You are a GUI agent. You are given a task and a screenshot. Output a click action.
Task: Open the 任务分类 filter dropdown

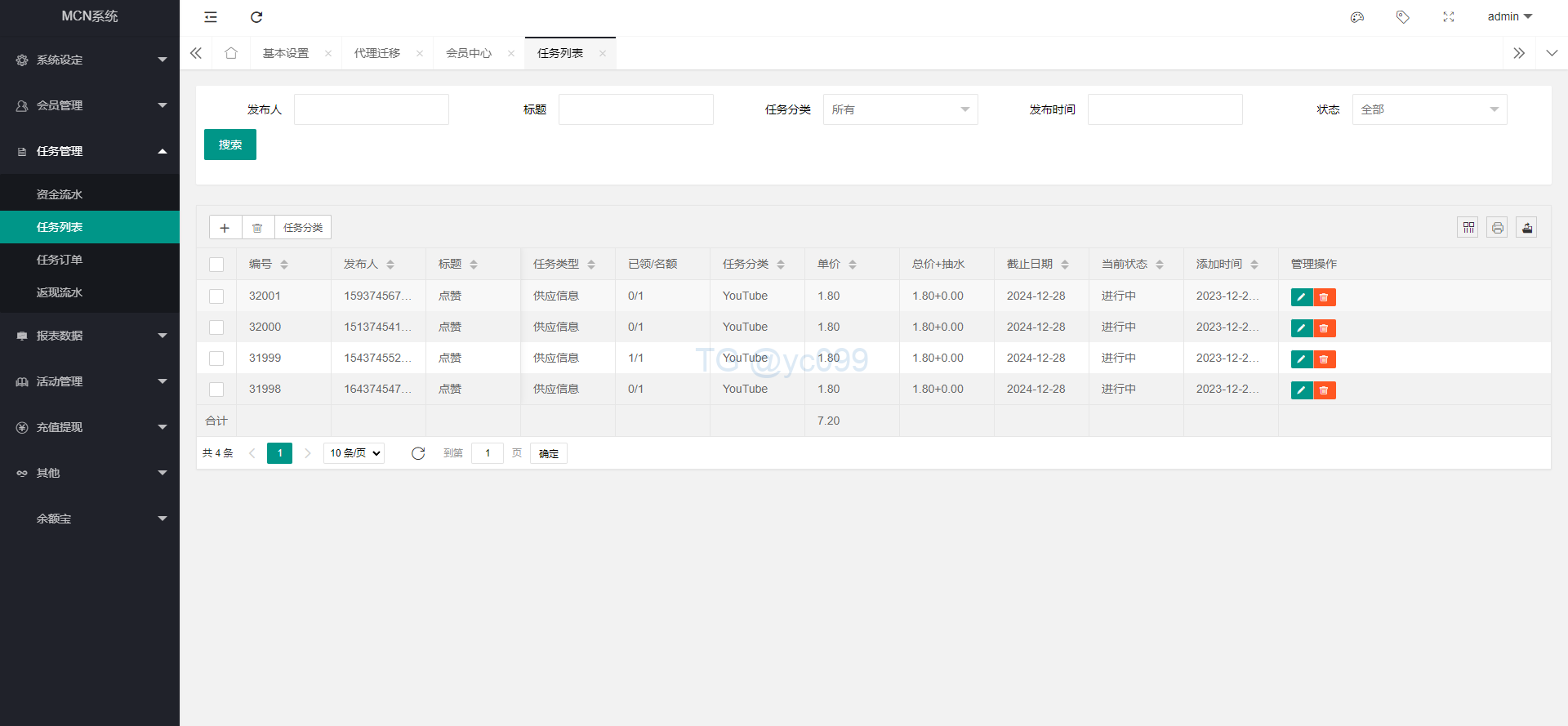[x=900, y=109]
